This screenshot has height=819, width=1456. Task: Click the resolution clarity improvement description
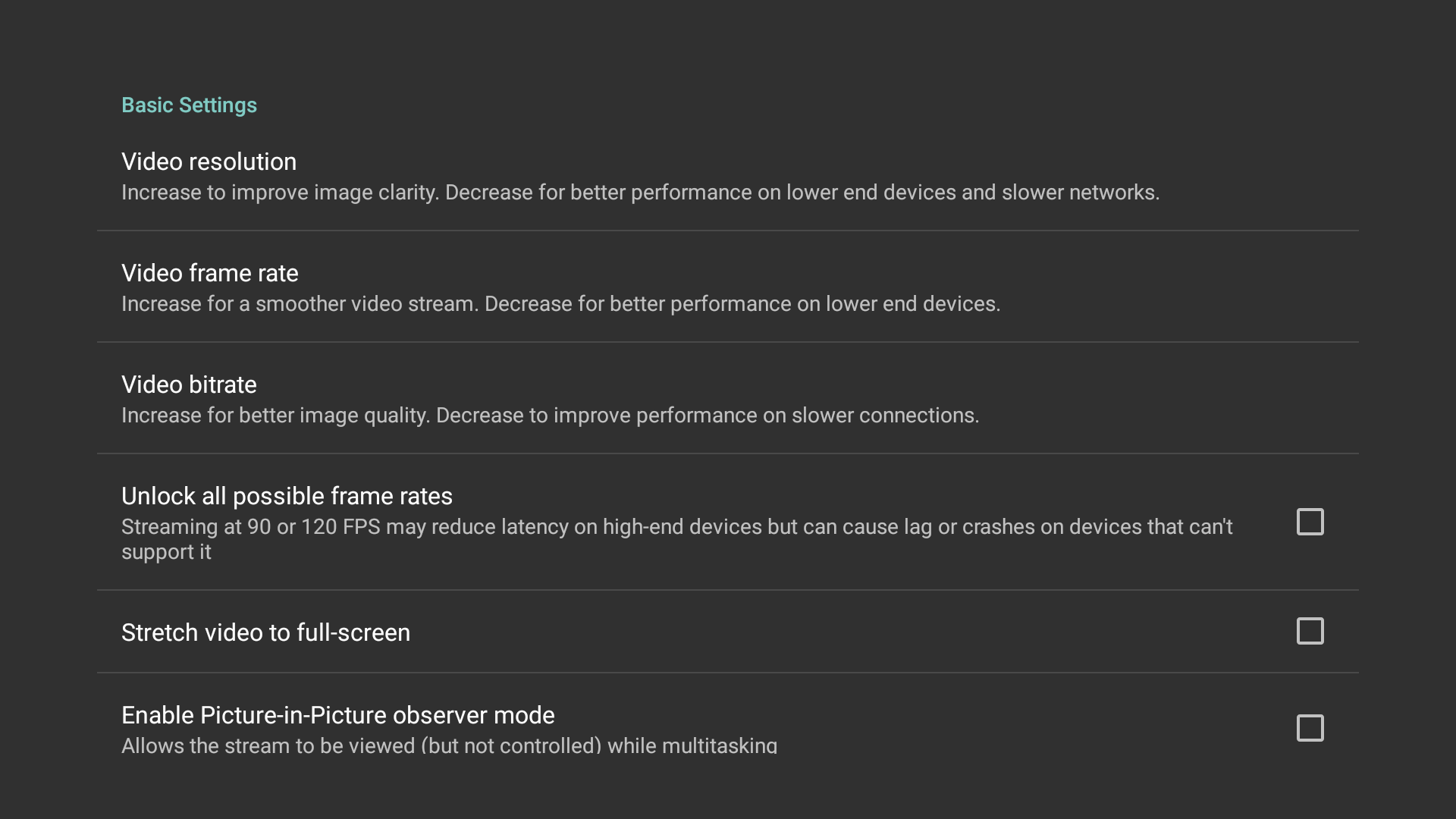[640, 193]
